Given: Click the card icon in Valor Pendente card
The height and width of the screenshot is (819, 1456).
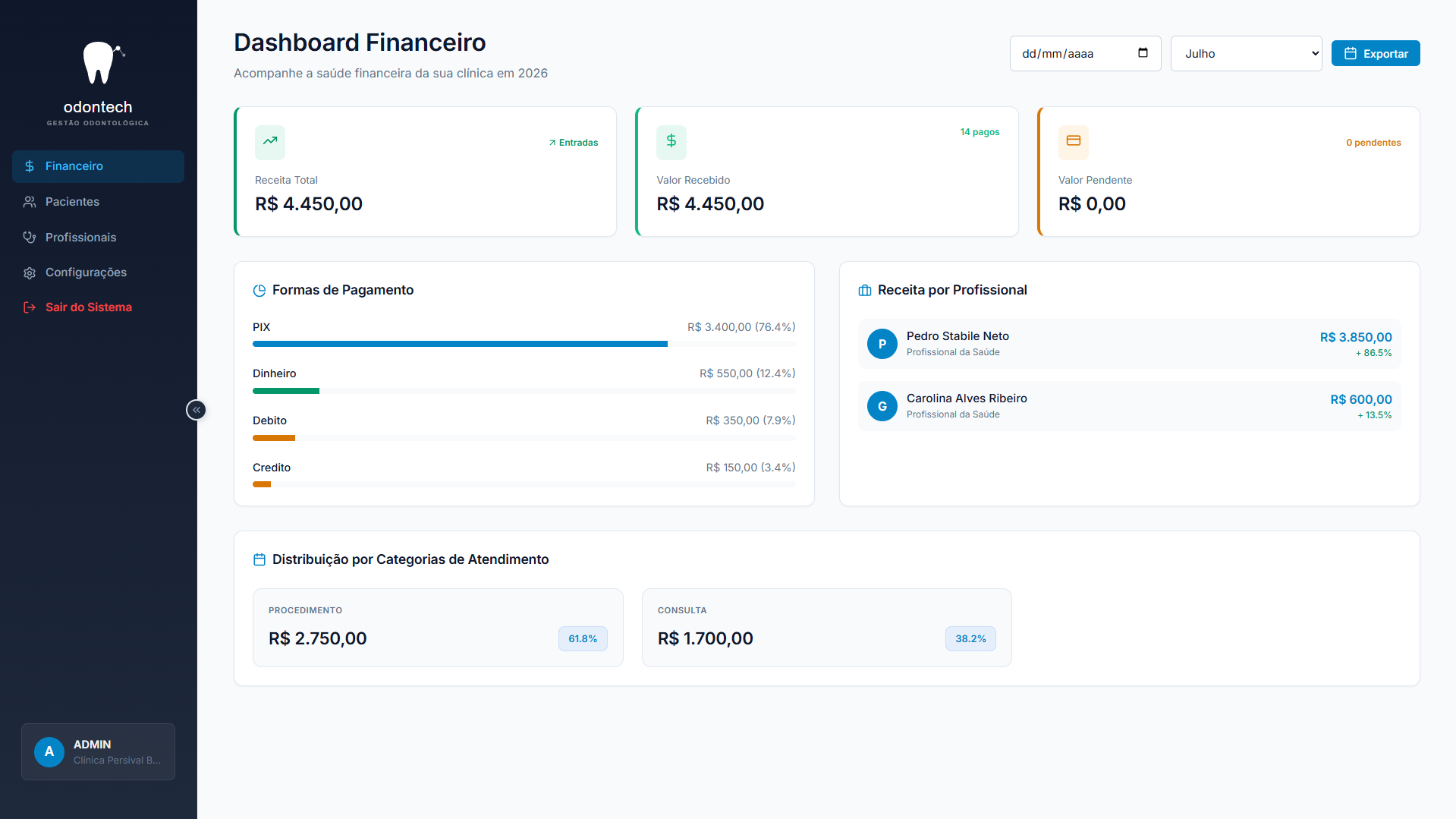Looking at the screenshot, I should pos(1074,142).
